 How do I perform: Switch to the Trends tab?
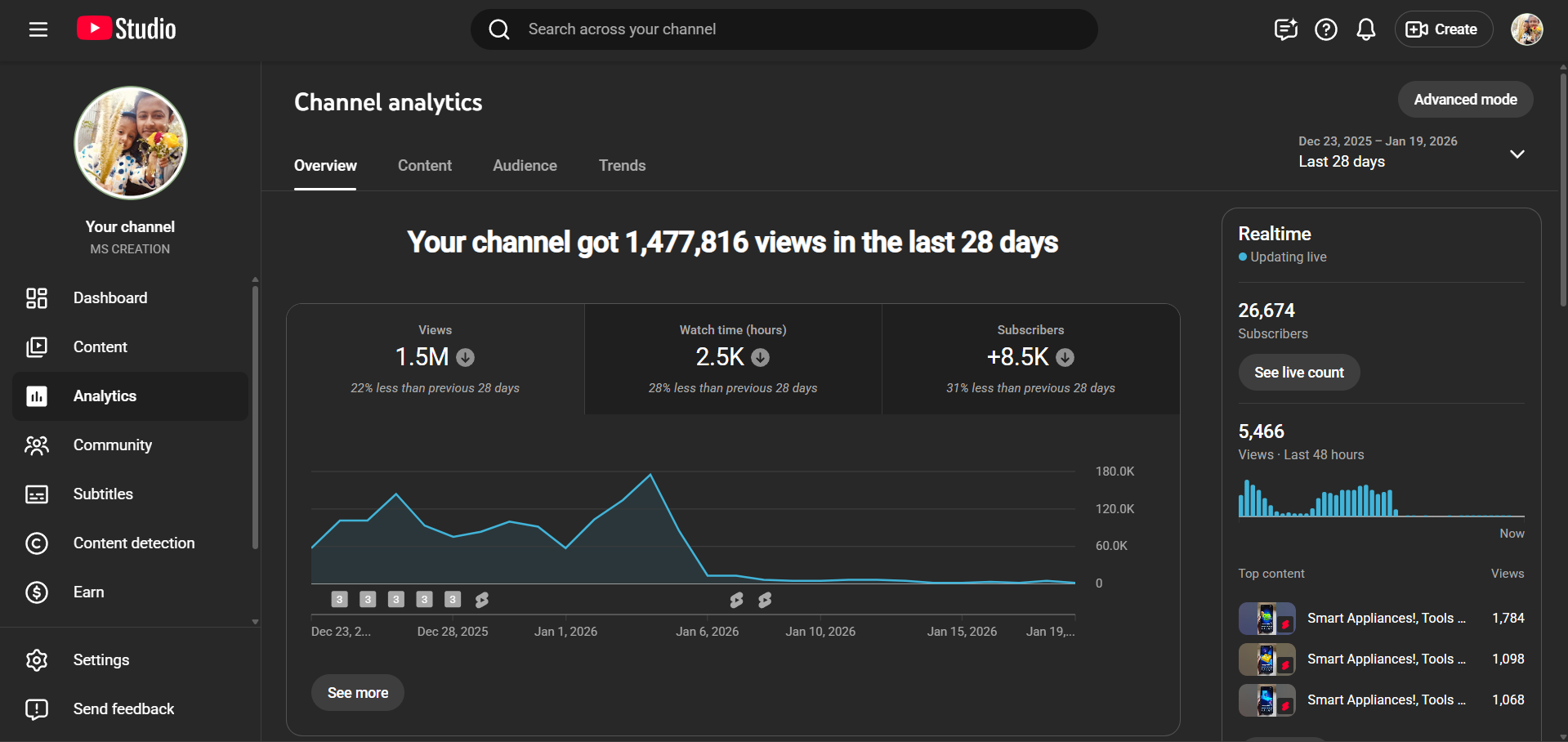(x=622, y=166)
